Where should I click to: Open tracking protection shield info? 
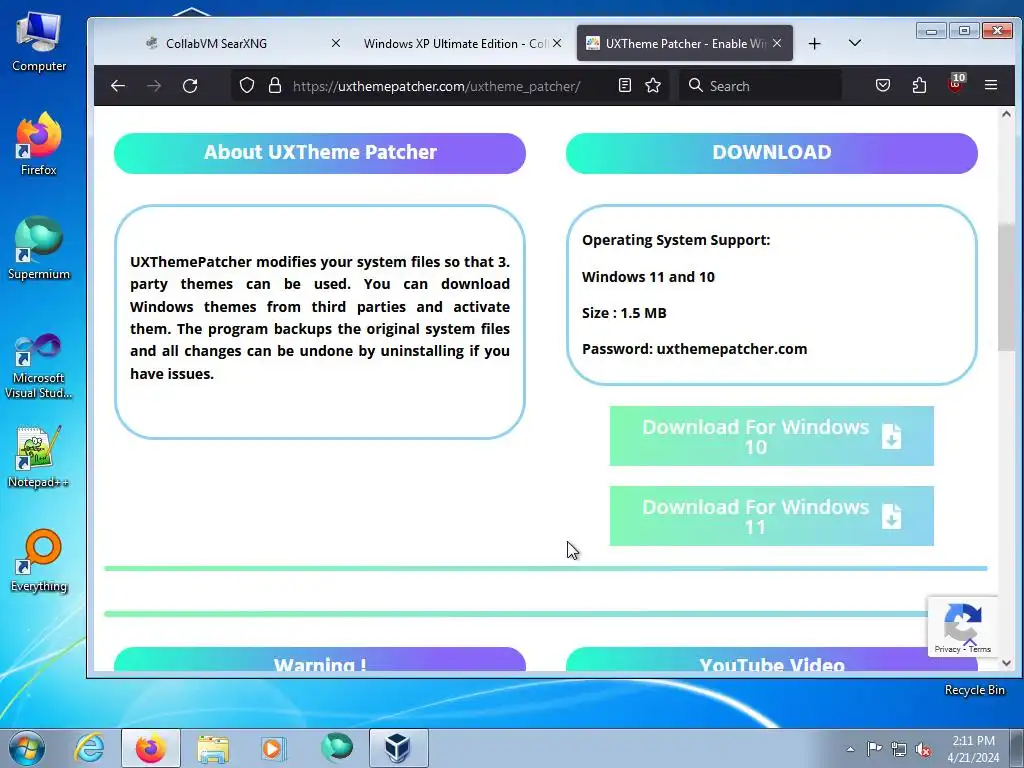click(246, 86)
